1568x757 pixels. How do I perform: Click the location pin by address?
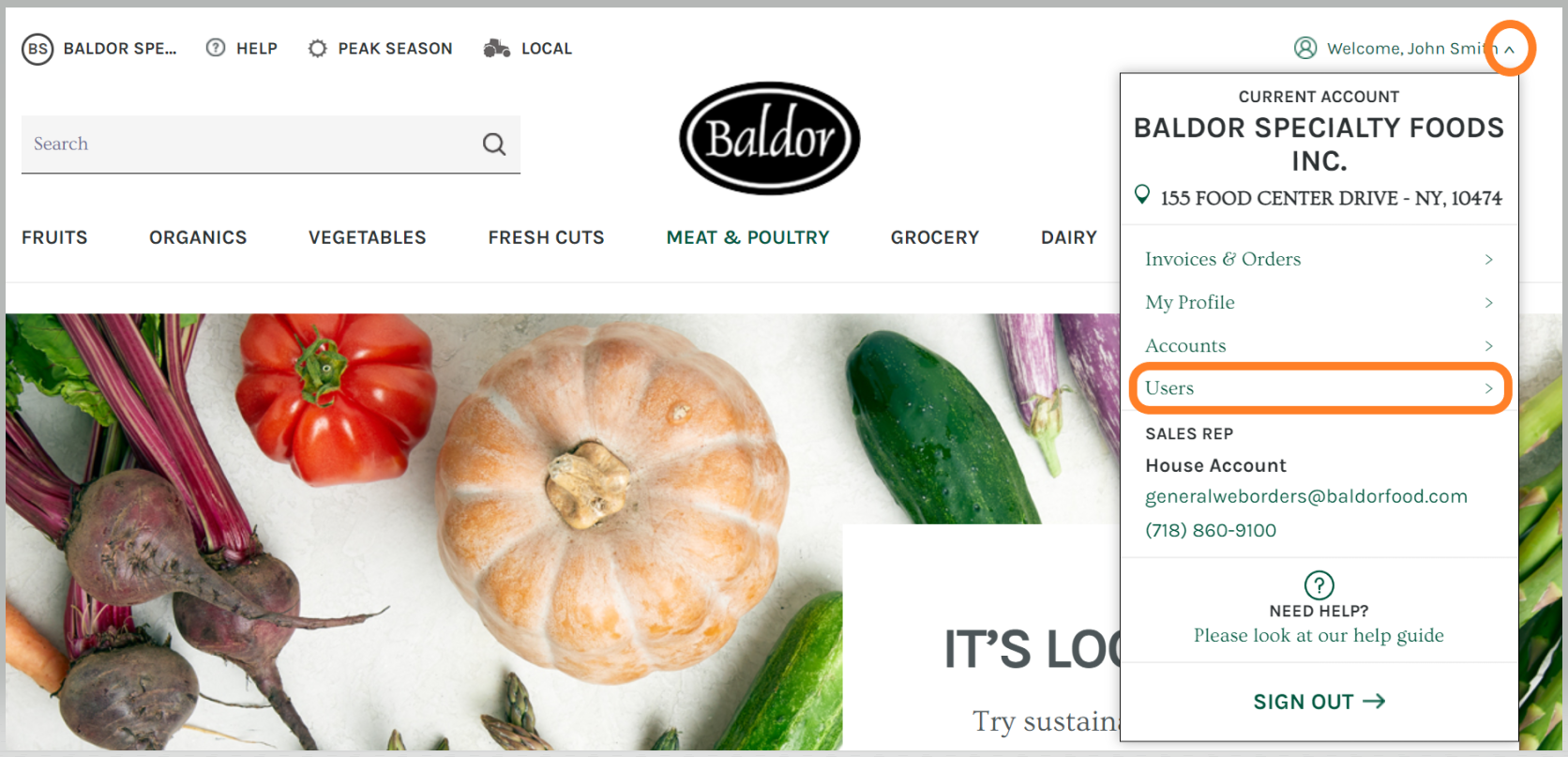tap(1142, 195)
